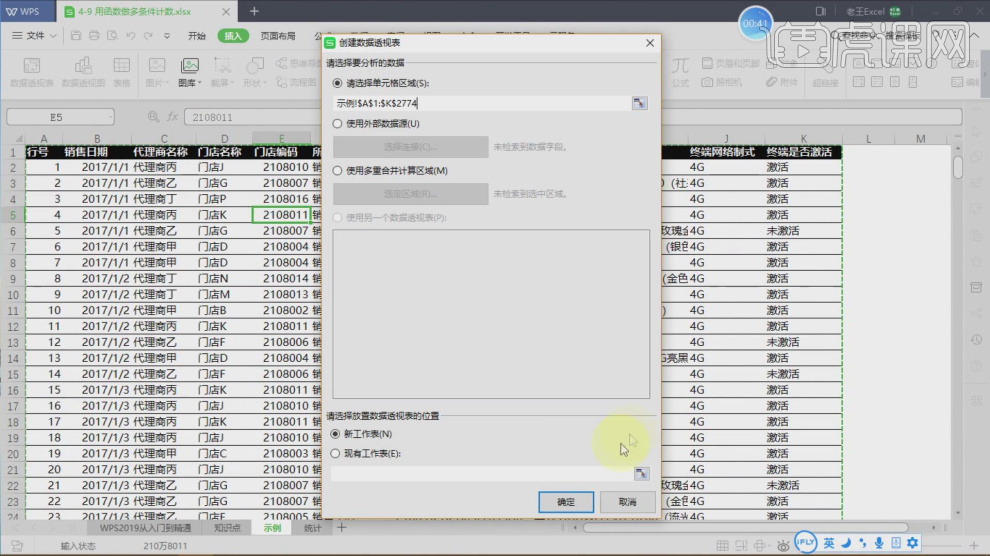Image resolution: width=990 pixels, height=556 pixels.
Task: Switch to the 统计 sheet tab
Action: pyautogui.click(x=313, y=528)
